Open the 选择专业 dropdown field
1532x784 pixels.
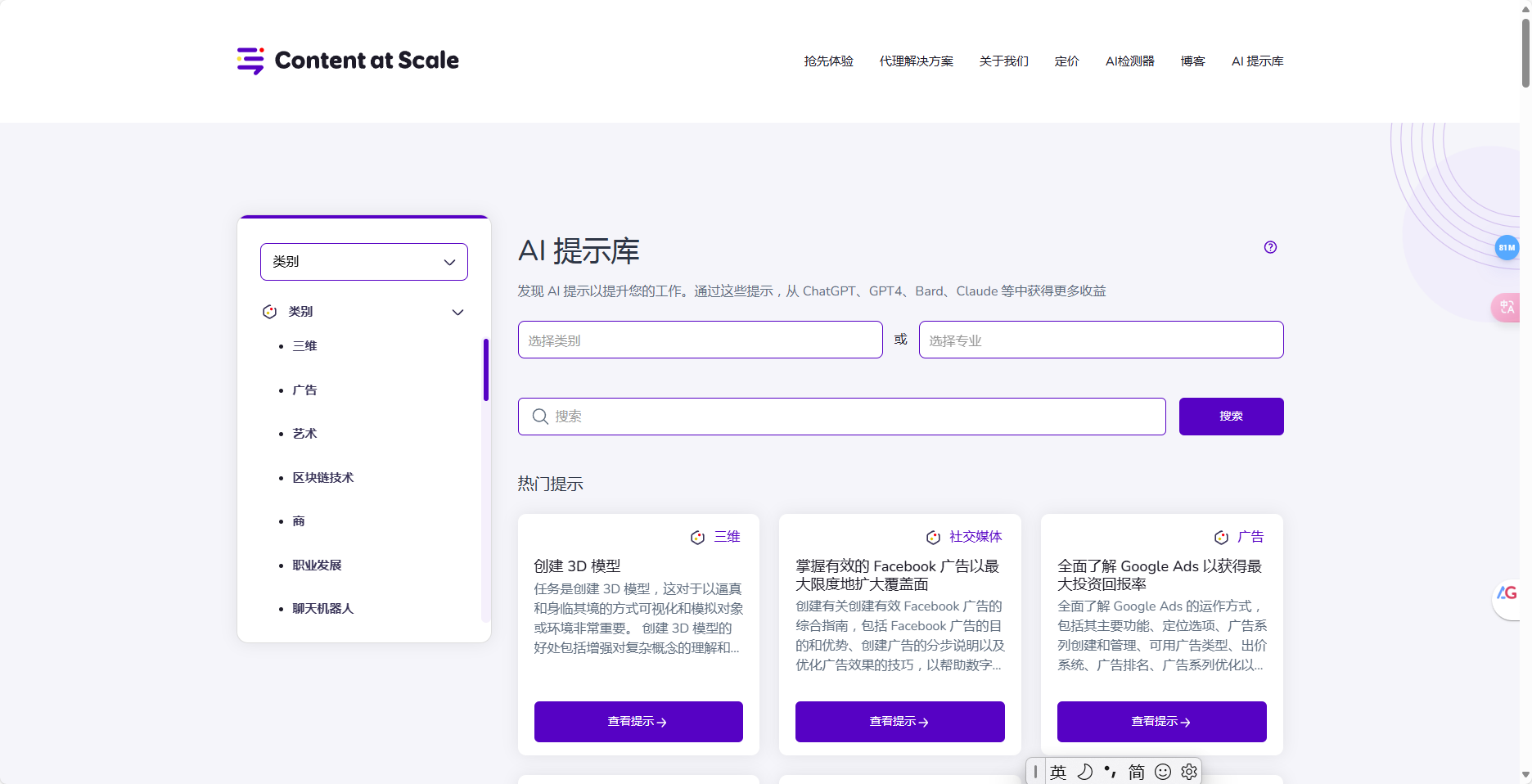coord(1100,340)
